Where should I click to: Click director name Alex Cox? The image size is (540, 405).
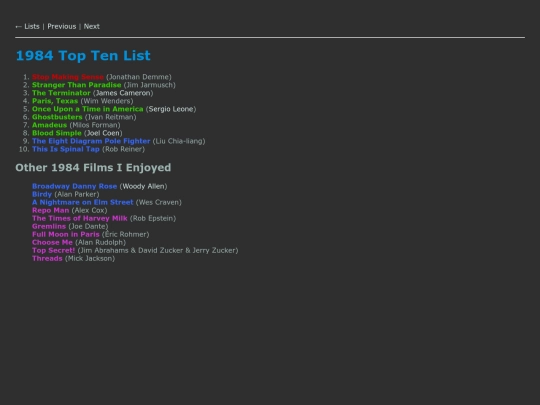pyautogui.click(x=90, y=210)
